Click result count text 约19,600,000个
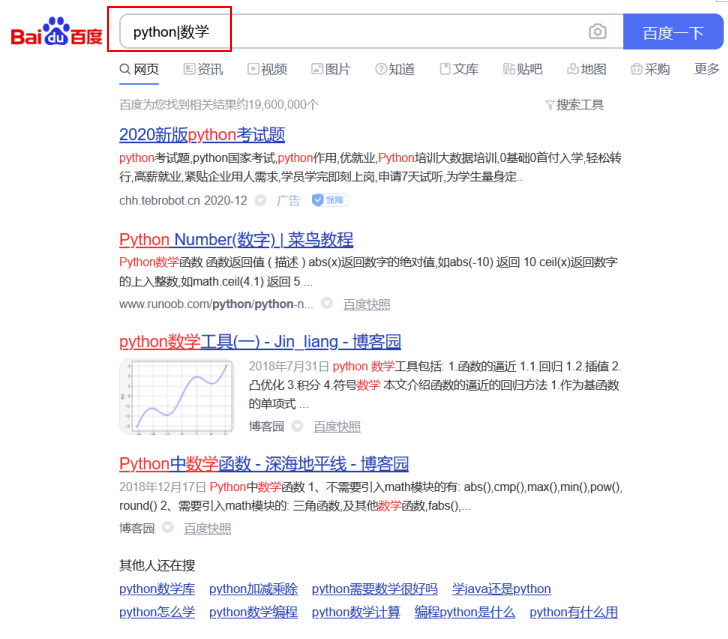 tap(278, 105)
